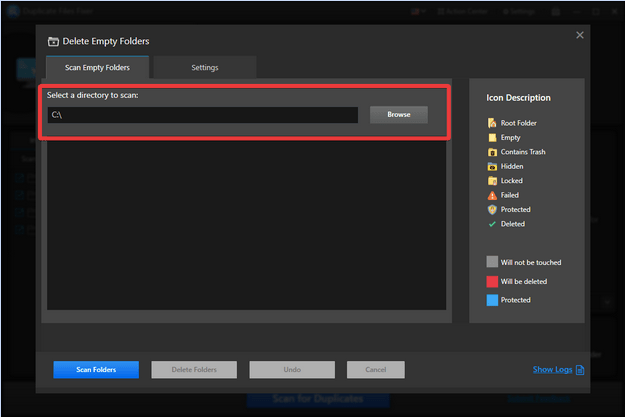Screen dimensions: 625x417
Task: Click the gray Will not be touched swatch
Action: (492, 262)
